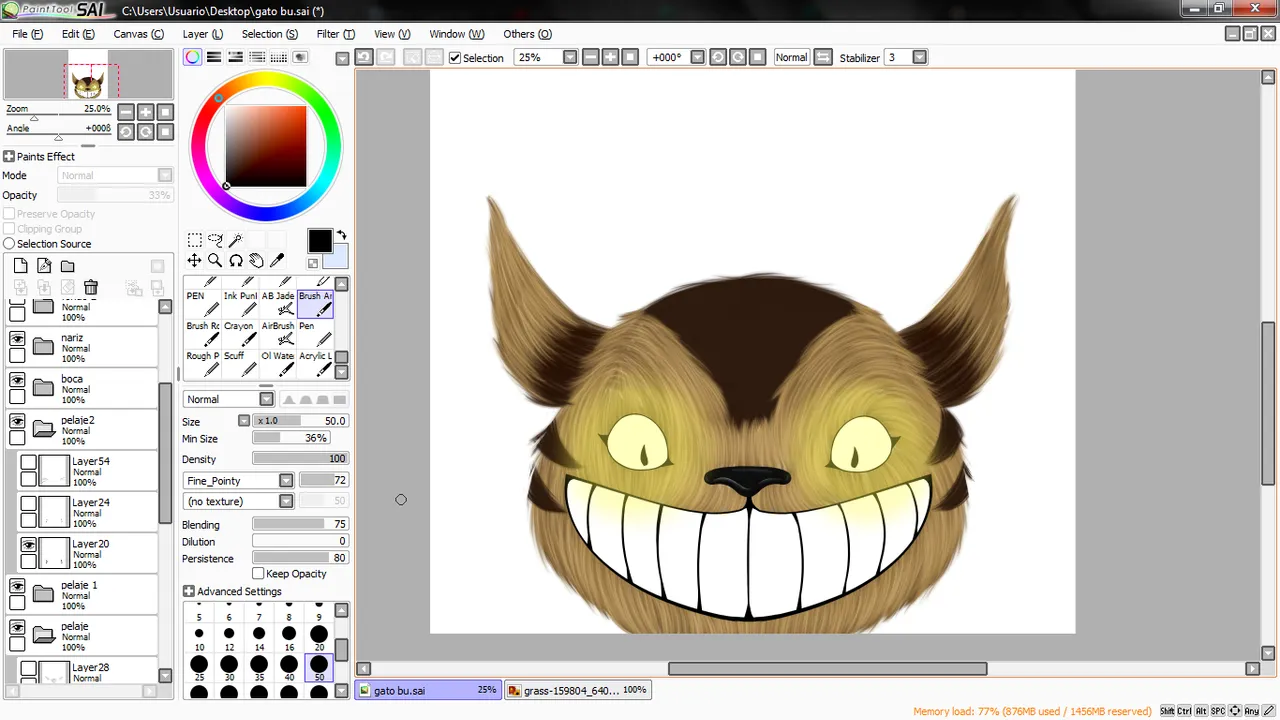Show the Color Wheel panel
Viewport: 1280px width, 720px height.
[192, 57]
